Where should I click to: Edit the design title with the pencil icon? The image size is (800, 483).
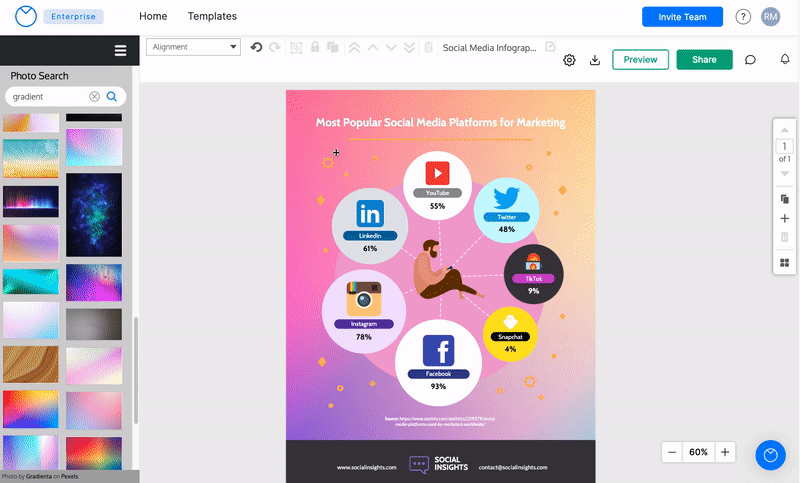(550, 46)
